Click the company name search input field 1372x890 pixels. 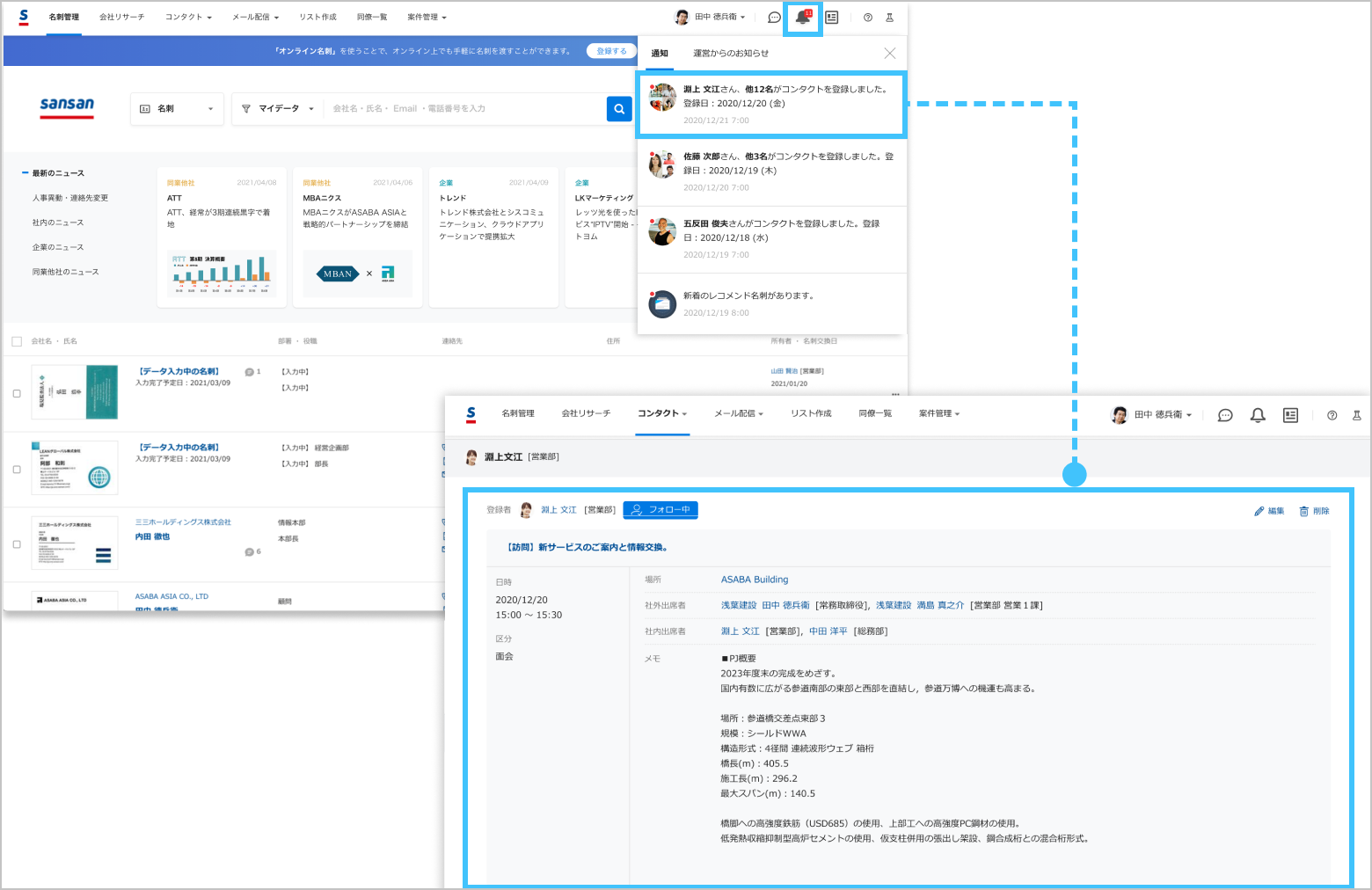(464, 109)
